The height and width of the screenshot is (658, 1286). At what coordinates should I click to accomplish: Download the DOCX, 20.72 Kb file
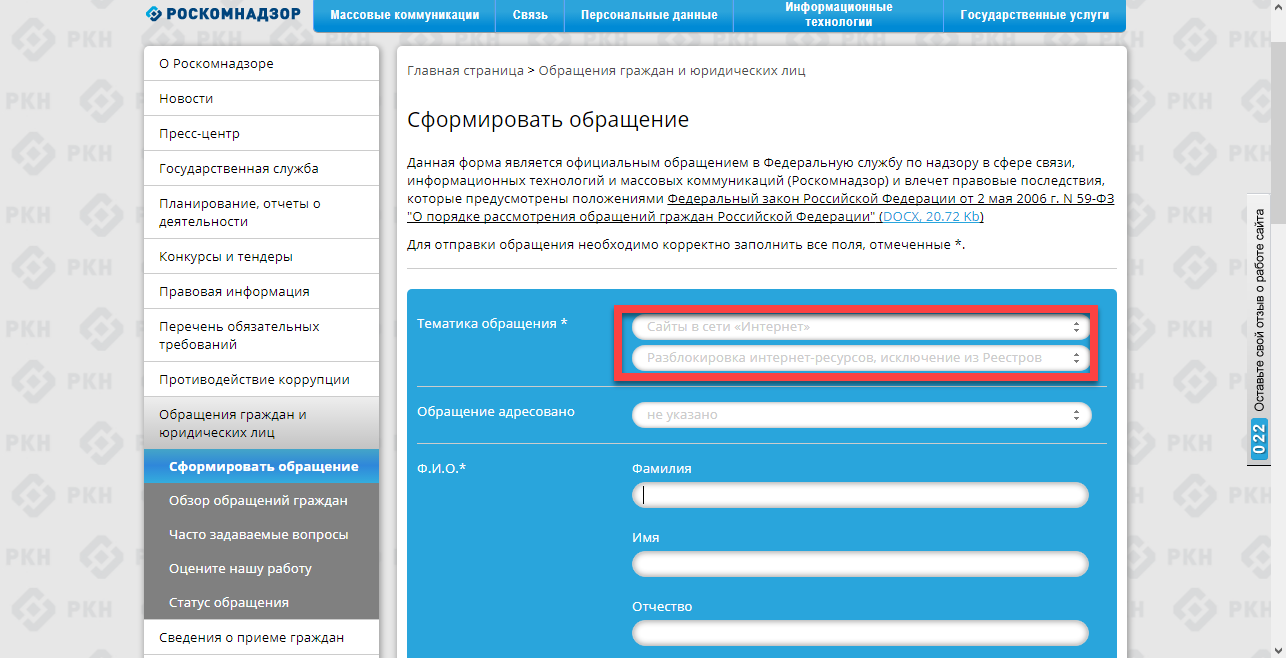point(932,217)
